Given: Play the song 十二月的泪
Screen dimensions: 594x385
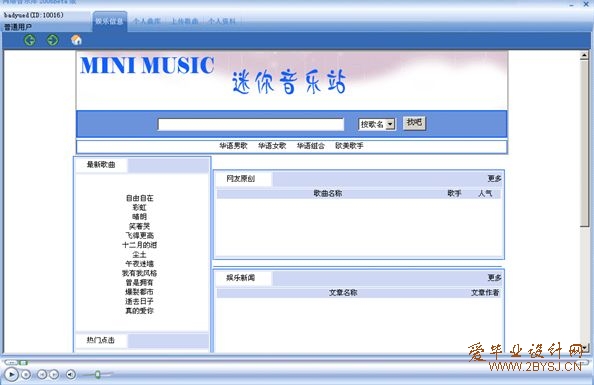Looking at the screenshot, I should point(139,245).
